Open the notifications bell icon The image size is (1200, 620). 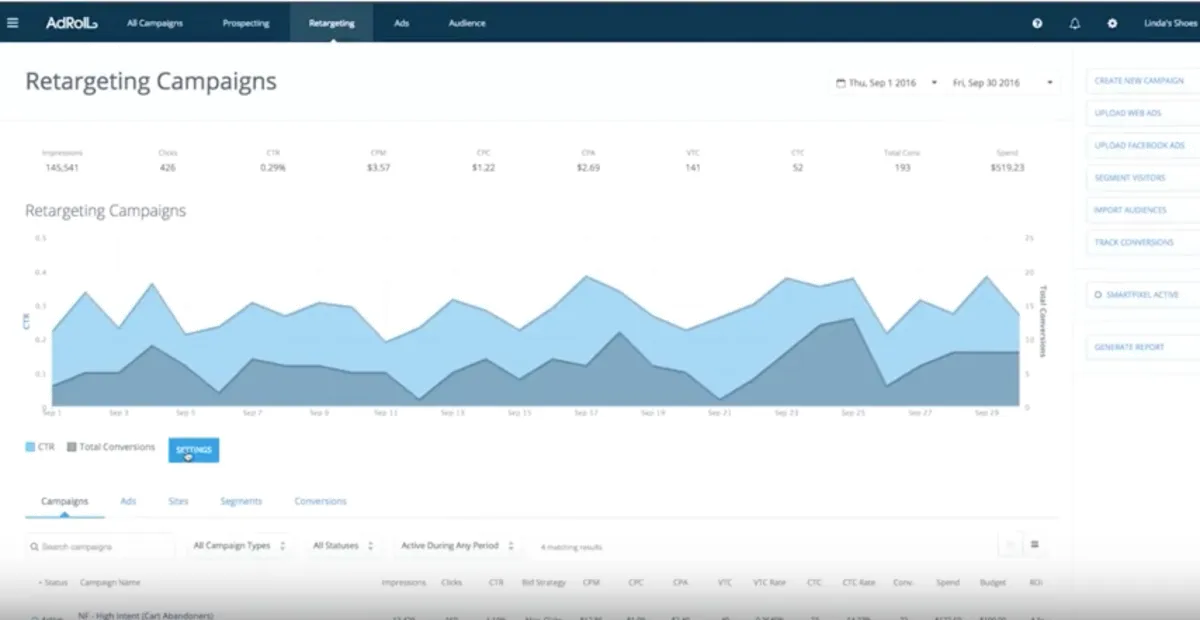click(x=1075, y=23)
